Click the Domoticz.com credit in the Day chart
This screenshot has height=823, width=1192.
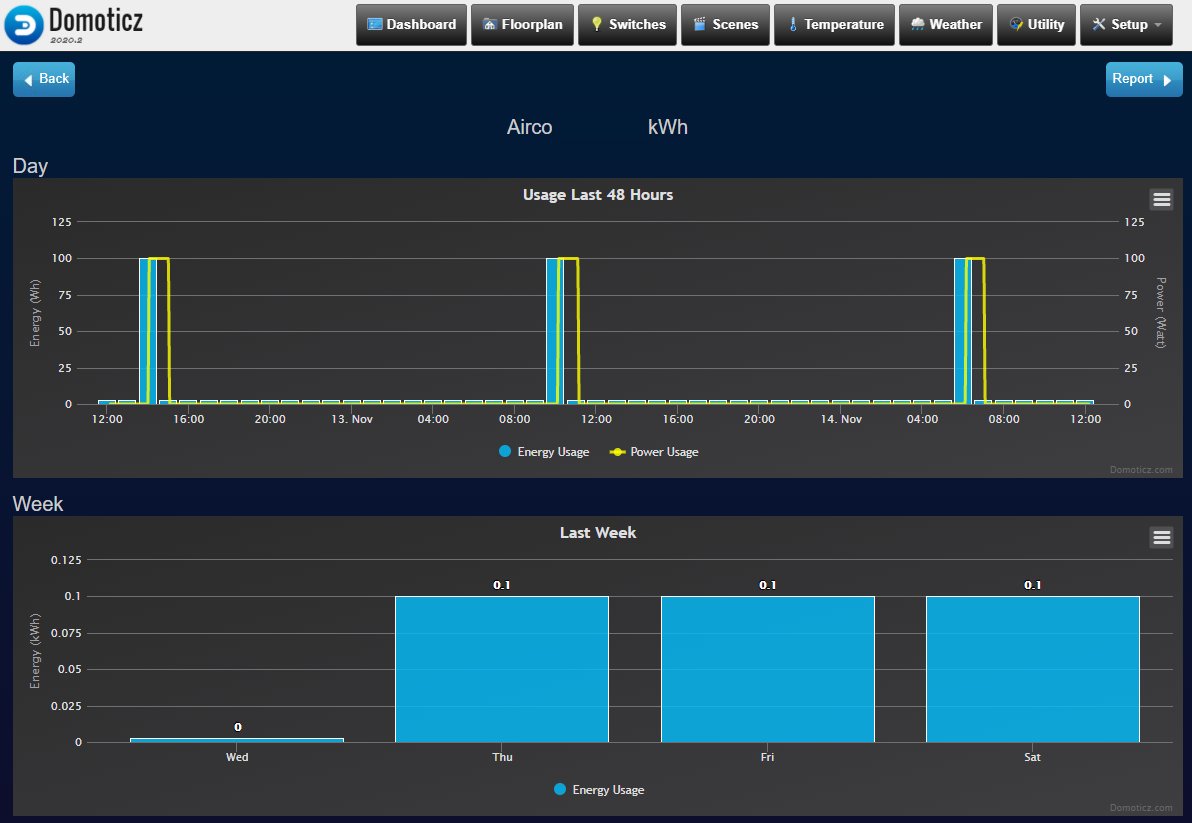[1141, 470]
